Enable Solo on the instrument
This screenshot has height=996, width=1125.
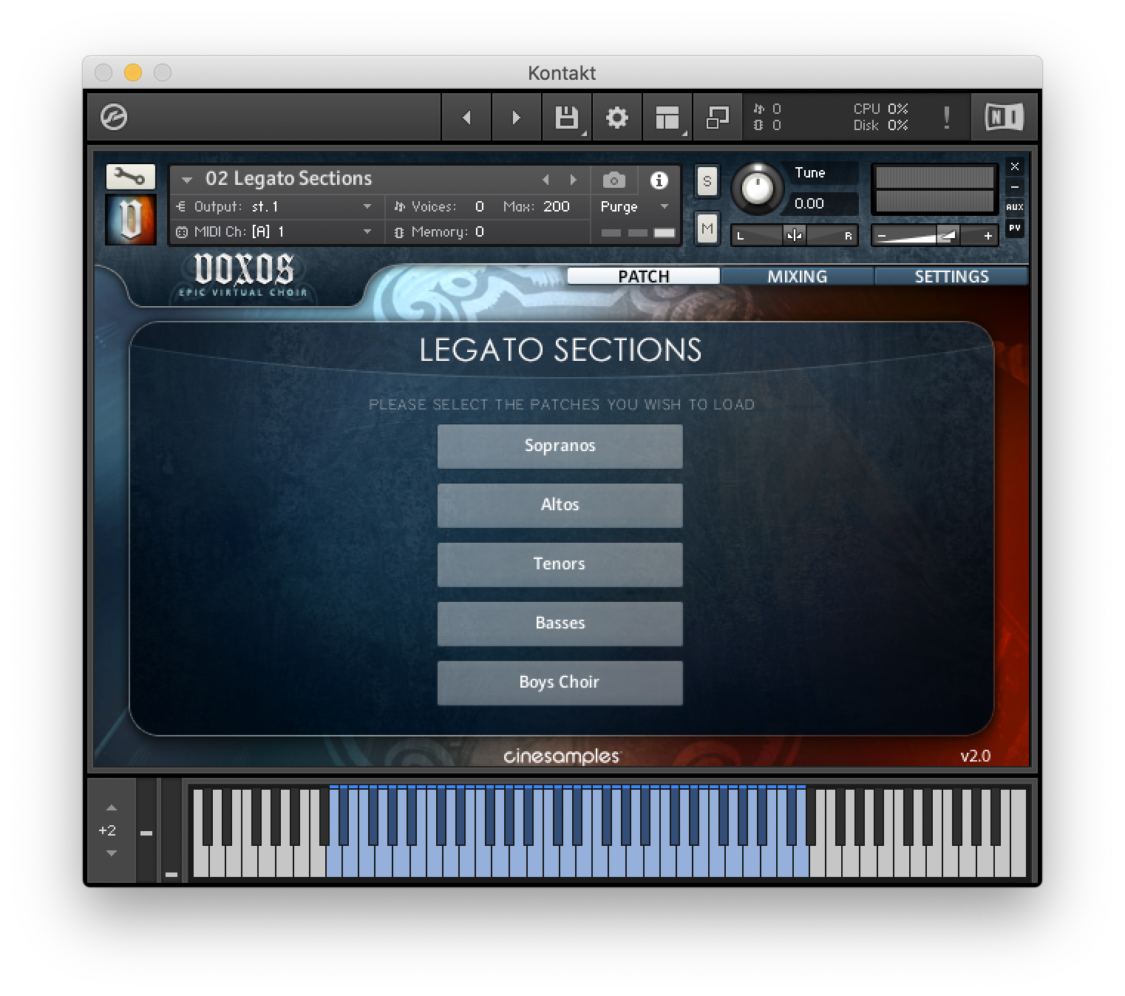pos(707,182)
